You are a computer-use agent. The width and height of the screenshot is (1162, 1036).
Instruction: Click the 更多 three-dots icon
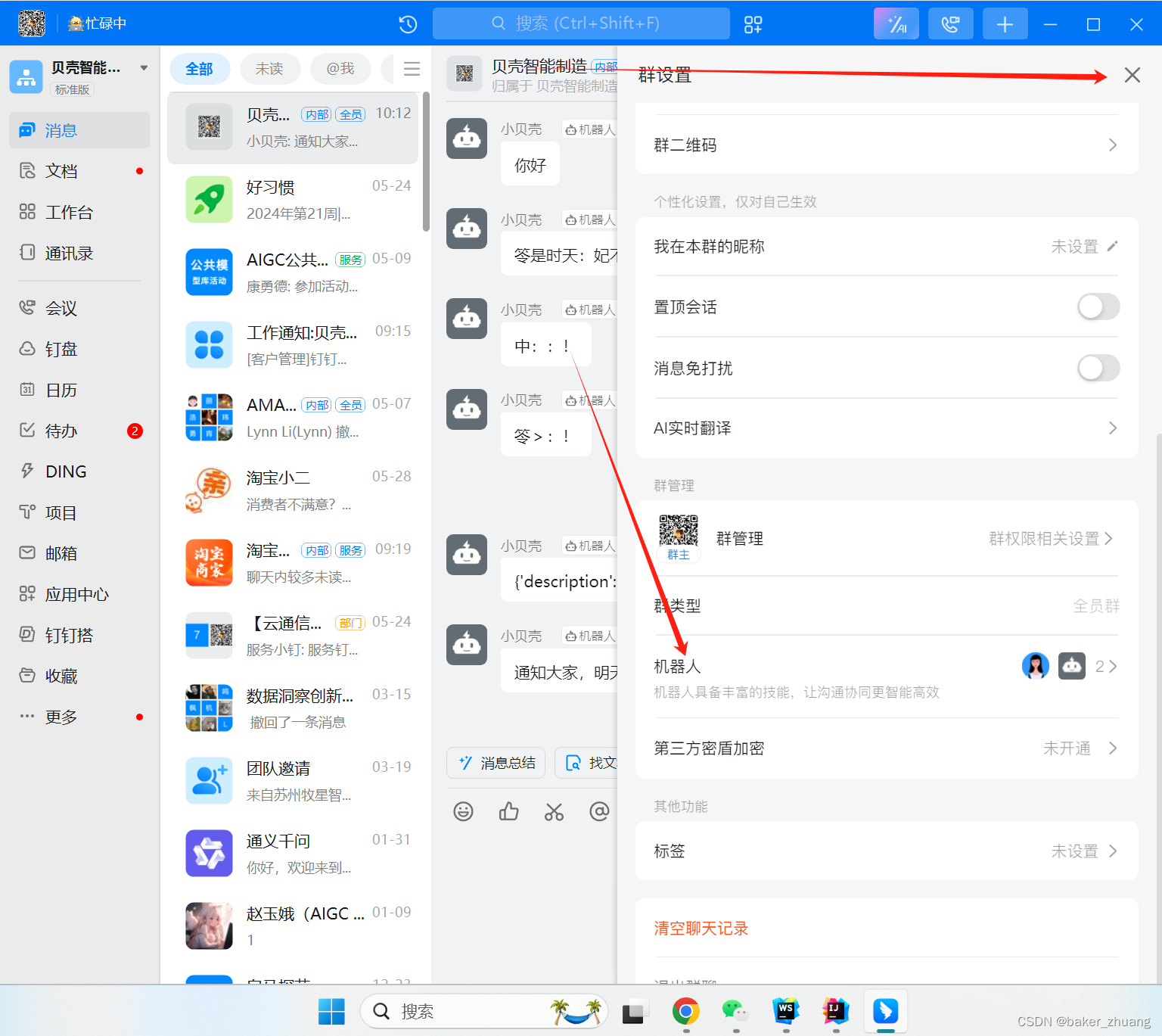click(x=27, y=716)
